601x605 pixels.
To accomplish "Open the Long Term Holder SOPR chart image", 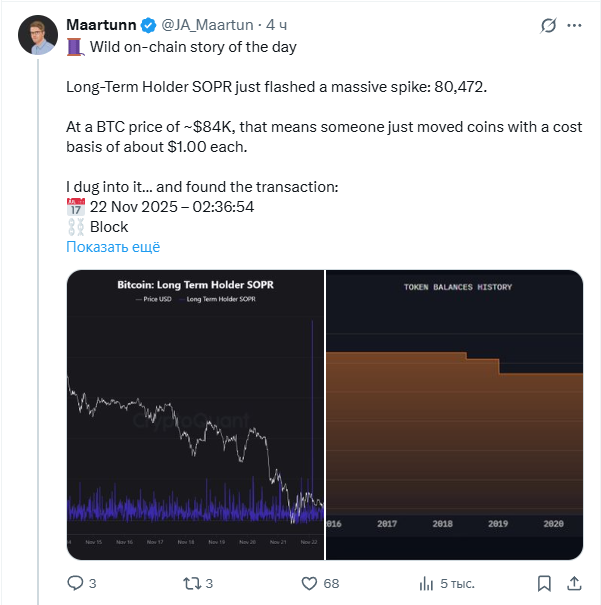I will click(x=195, y=415).
